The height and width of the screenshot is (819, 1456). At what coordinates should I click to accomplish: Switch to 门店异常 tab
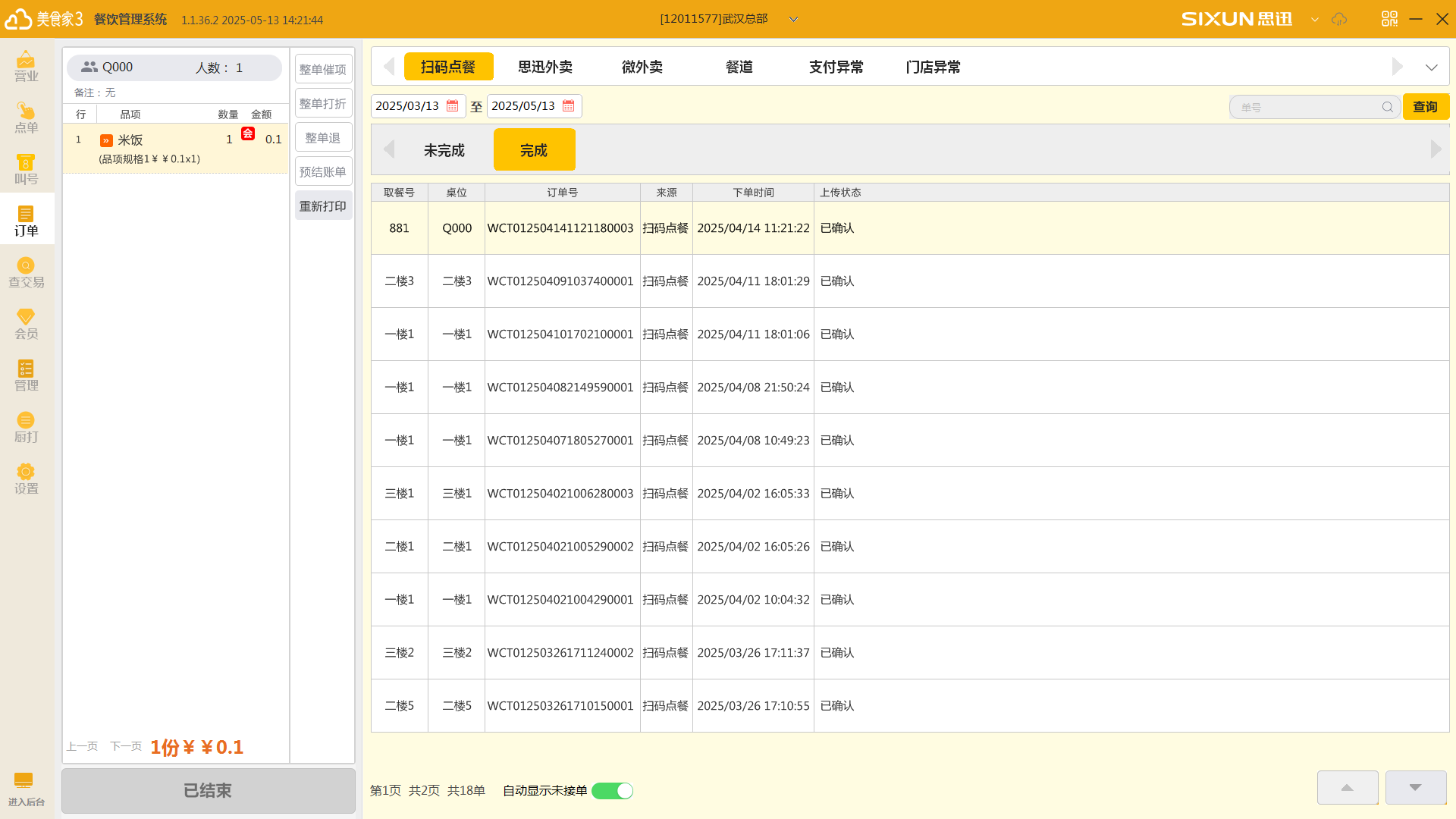934,67
